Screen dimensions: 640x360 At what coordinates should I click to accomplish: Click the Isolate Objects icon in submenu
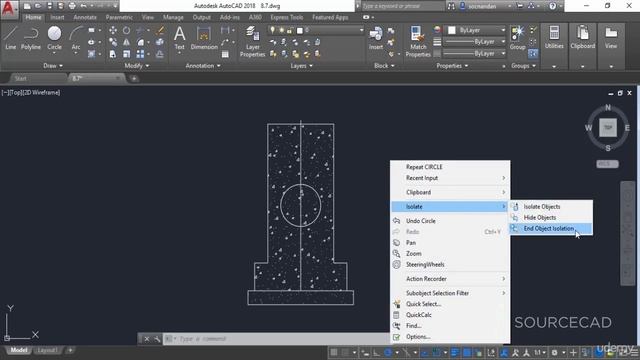tap(515, 207)
